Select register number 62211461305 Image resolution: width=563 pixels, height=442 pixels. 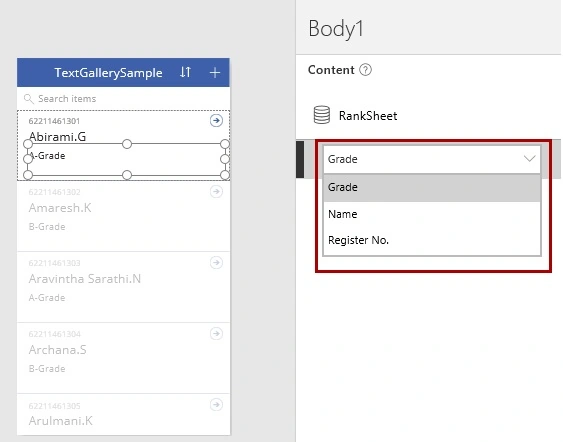tap(55, 406)
